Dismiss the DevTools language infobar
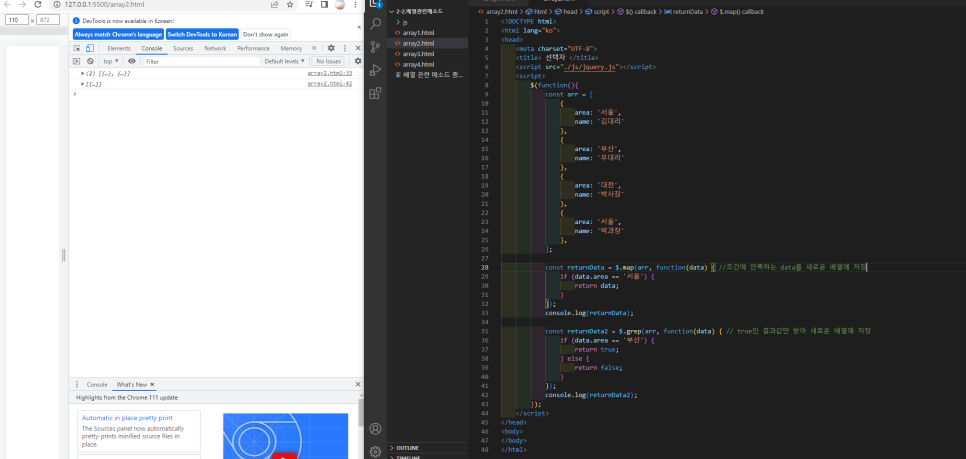This screenshot has height=459, width=966. click(359, 27)
